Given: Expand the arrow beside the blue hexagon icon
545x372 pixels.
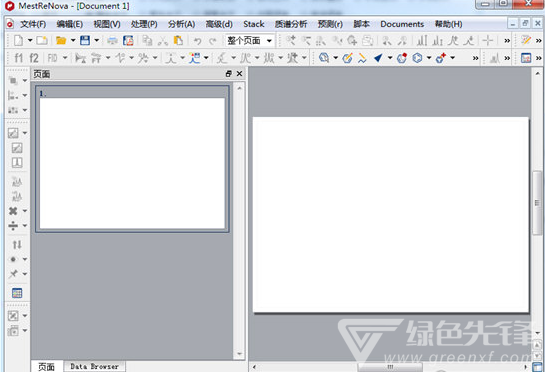Looking at the screenshot, I should tap(429, 58).
